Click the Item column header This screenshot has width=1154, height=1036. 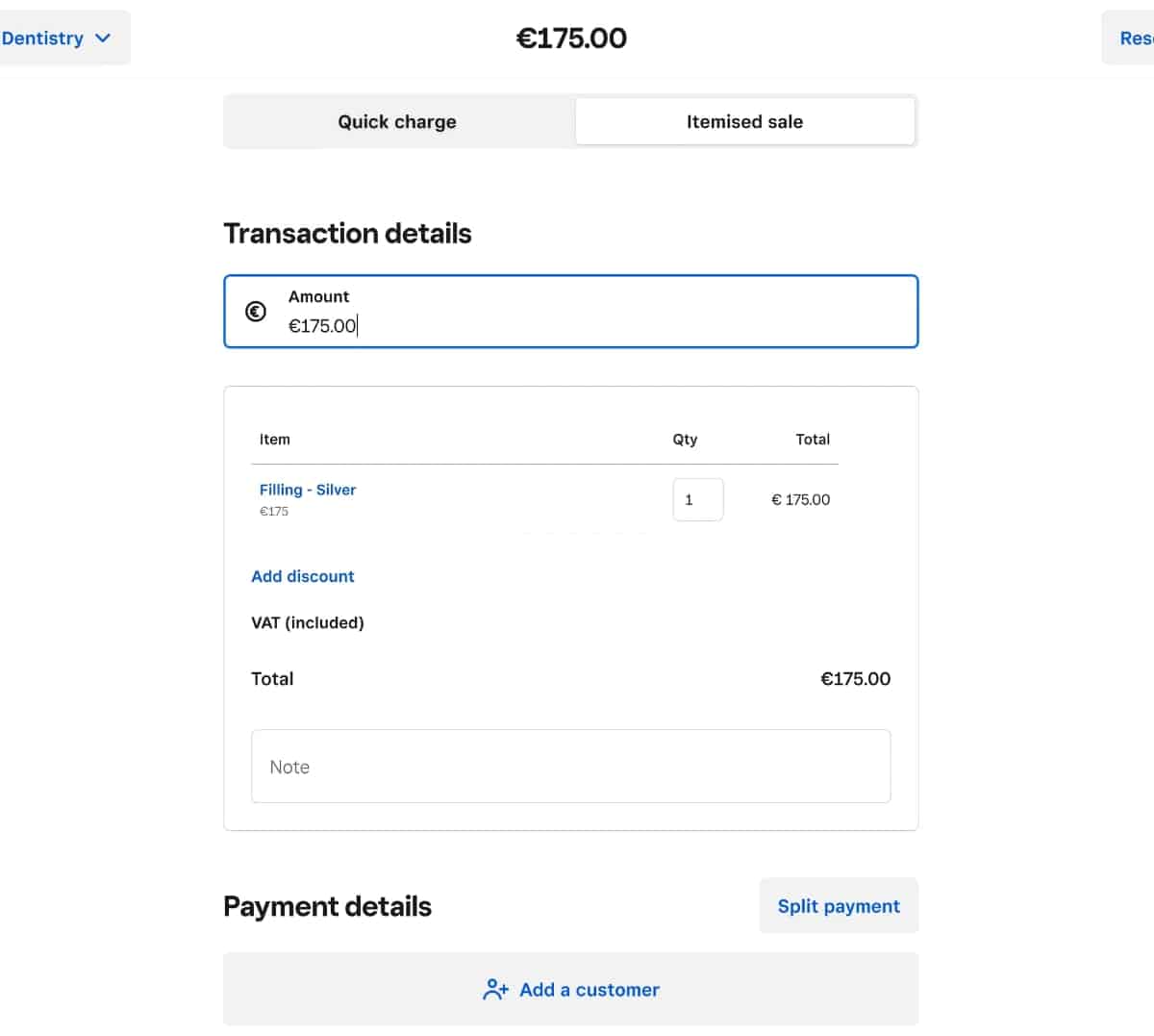274,440
